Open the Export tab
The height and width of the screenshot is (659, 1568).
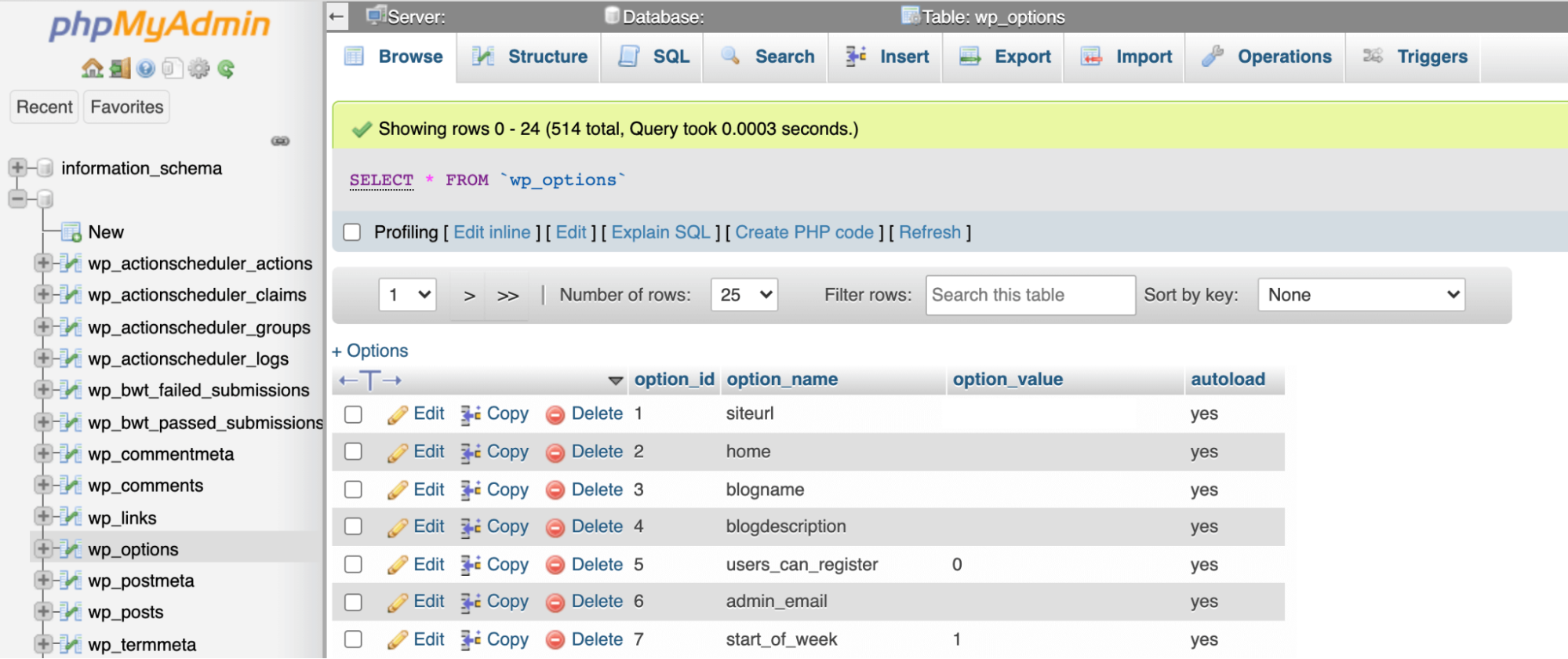pyautogui.click(x=1005, y=56)
